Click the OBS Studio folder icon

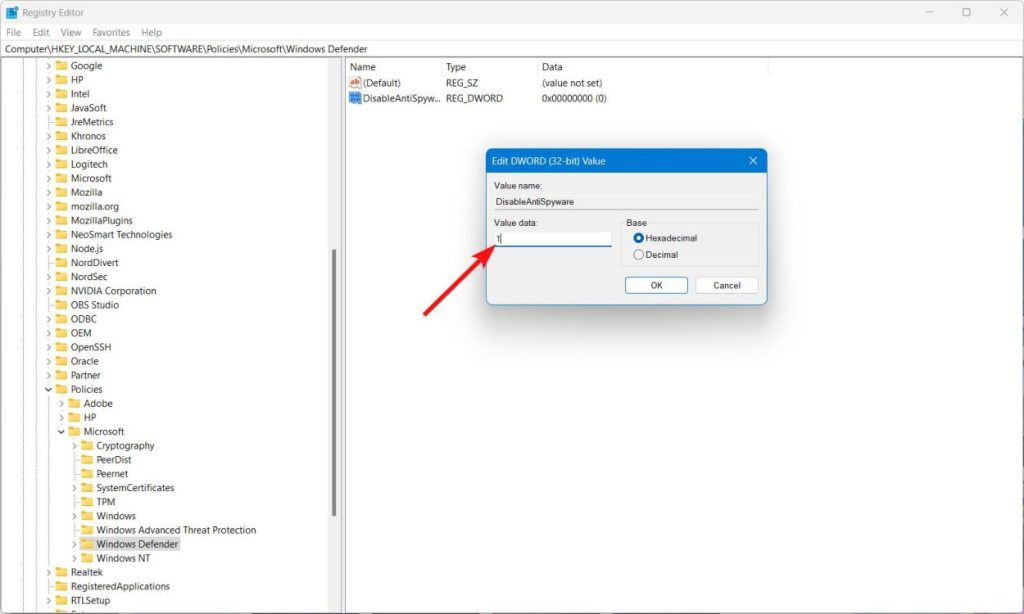[61, 304]
